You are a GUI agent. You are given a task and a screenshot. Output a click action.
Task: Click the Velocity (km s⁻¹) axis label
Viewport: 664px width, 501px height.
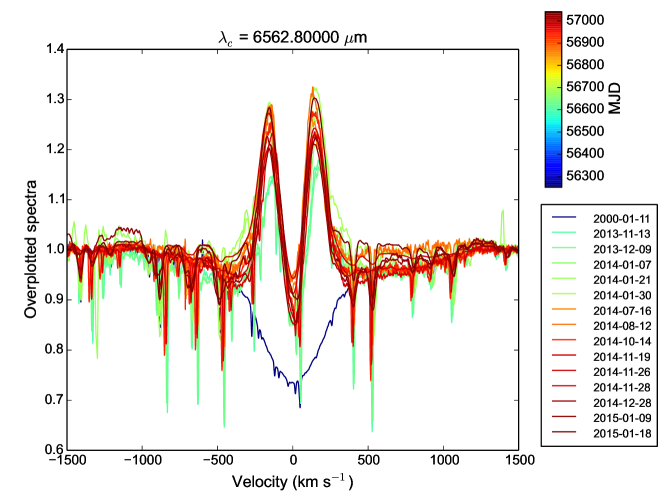click(x=293, y=482)
